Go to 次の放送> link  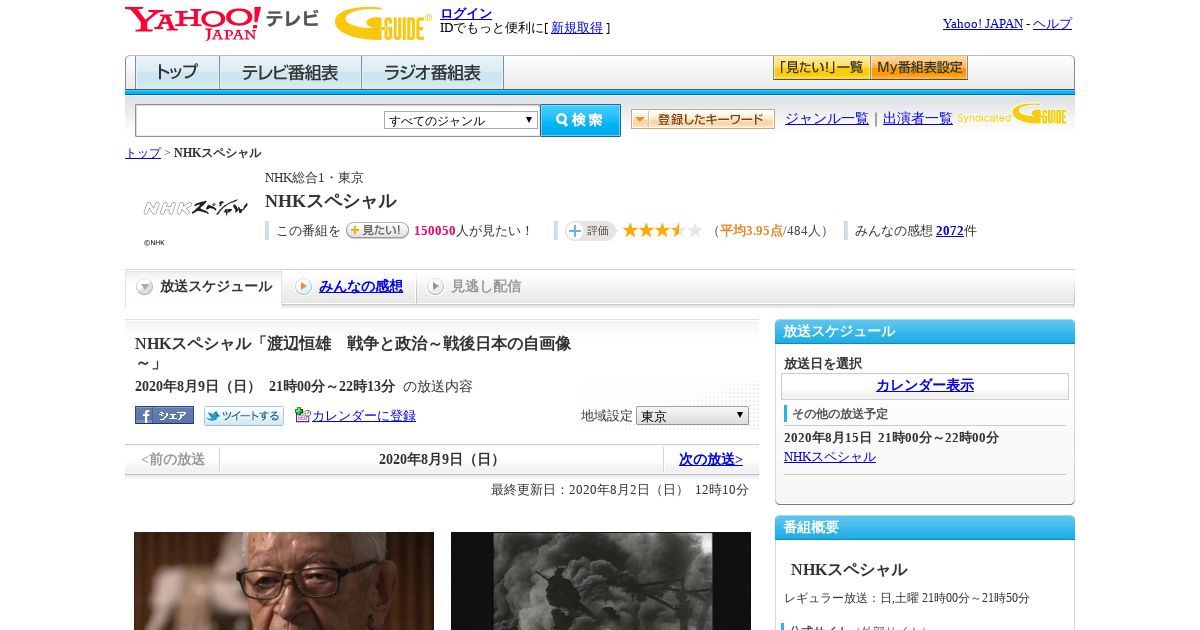pyautogui.click(x=711, y=460)
